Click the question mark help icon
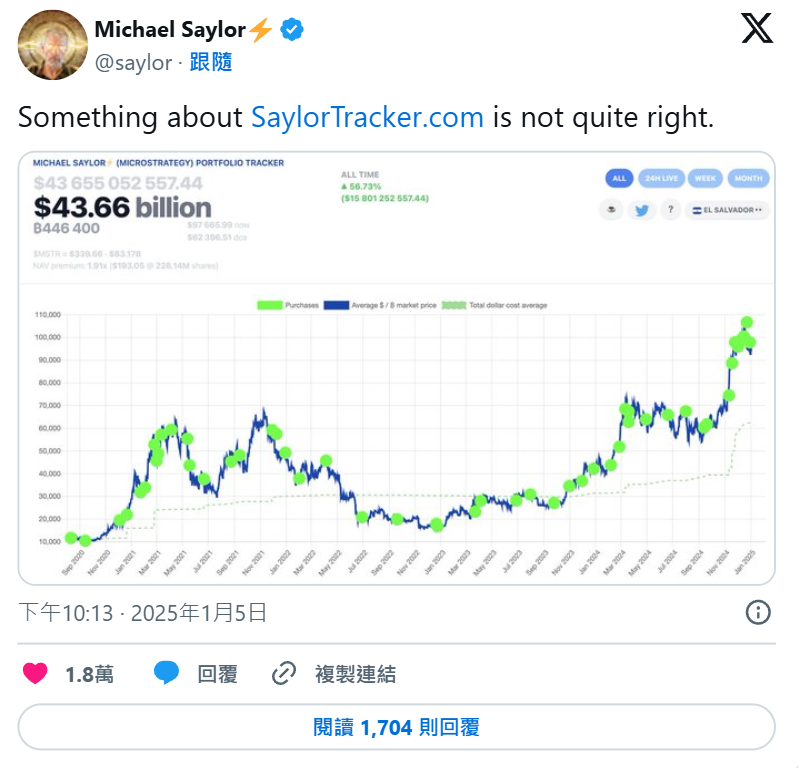 671,211
